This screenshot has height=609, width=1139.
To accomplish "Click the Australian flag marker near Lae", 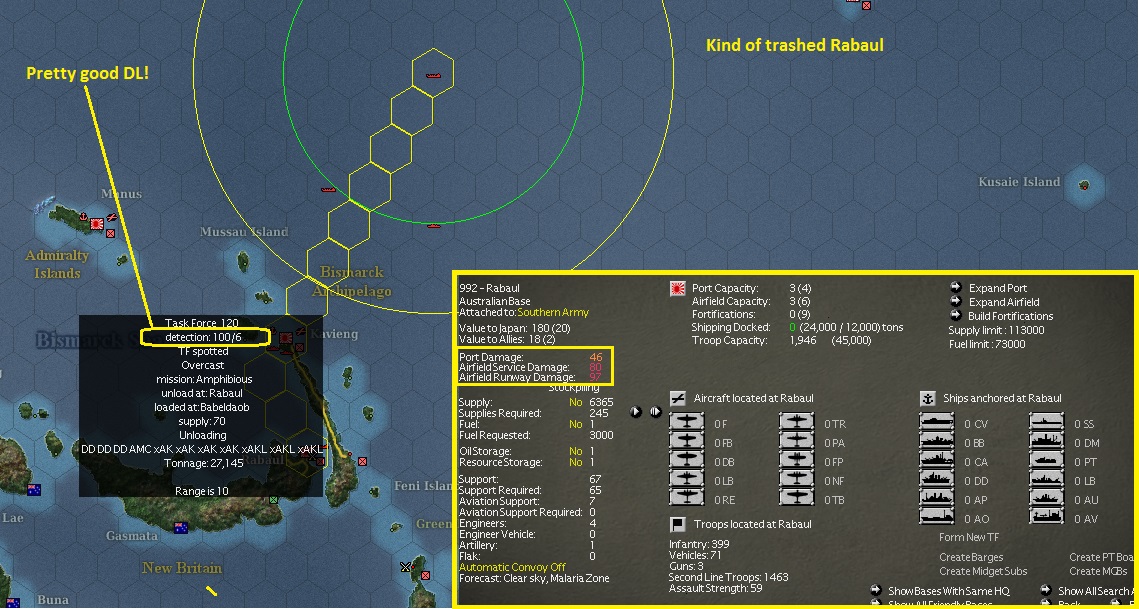I will pos(33,489).
